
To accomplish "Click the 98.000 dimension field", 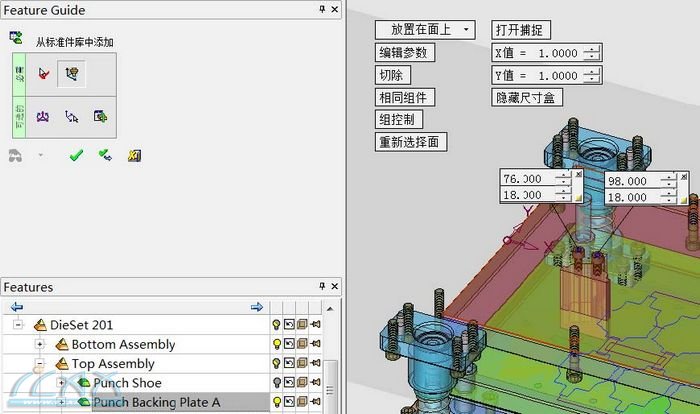I will click(633, 181).
